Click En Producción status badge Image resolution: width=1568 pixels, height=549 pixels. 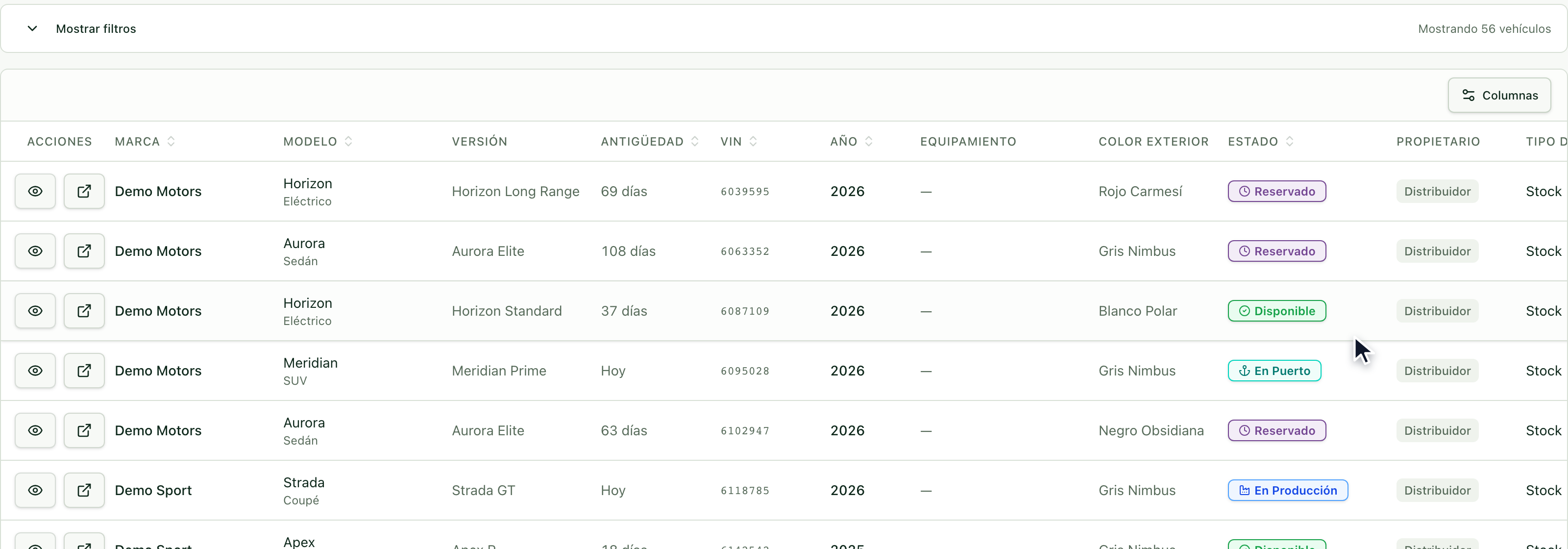pos(1287,490)
